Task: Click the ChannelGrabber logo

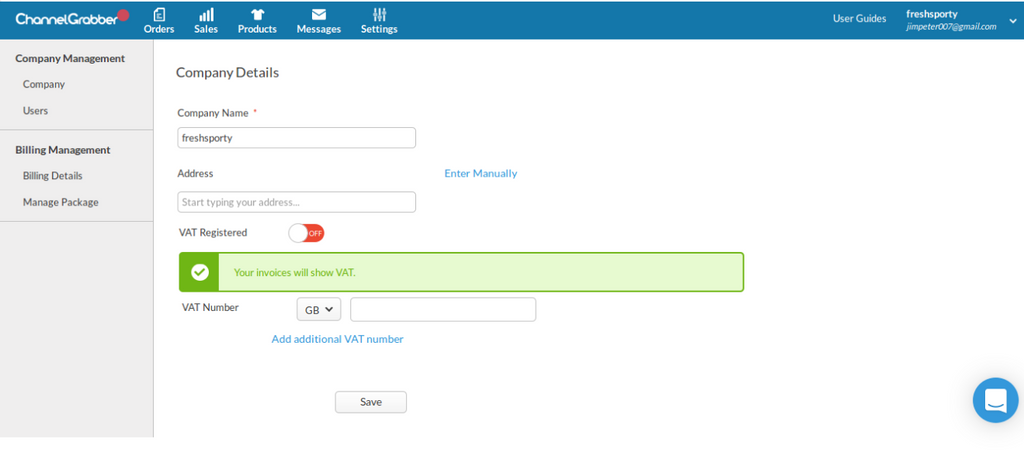Action: 66,18
